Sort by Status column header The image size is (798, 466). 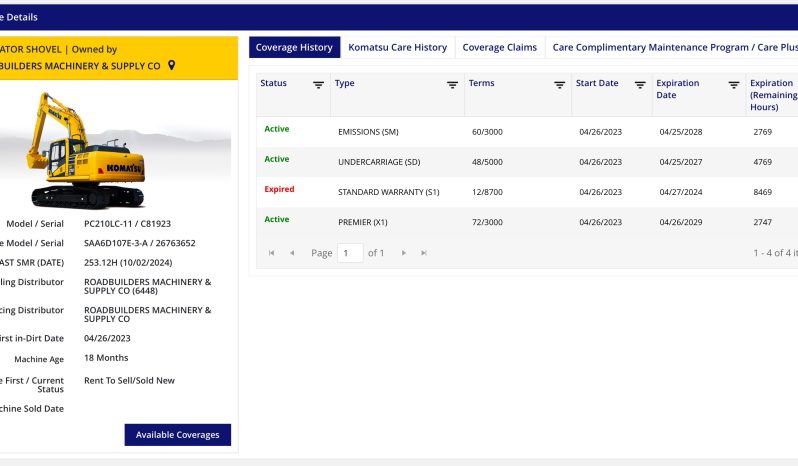click(273, 83)
